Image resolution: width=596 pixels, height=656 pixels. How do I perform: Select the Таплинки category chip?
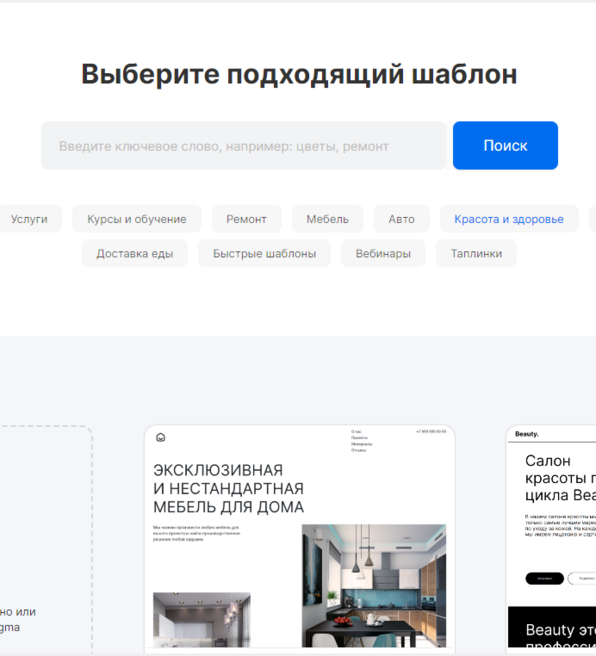point(476,253)
